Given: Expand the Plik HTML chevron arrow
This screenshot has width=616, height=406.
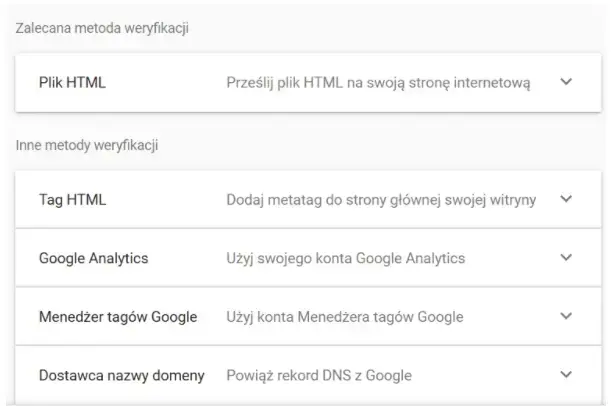Looking at the screenshot, I should pyautogui.click(x=566, y=82).
